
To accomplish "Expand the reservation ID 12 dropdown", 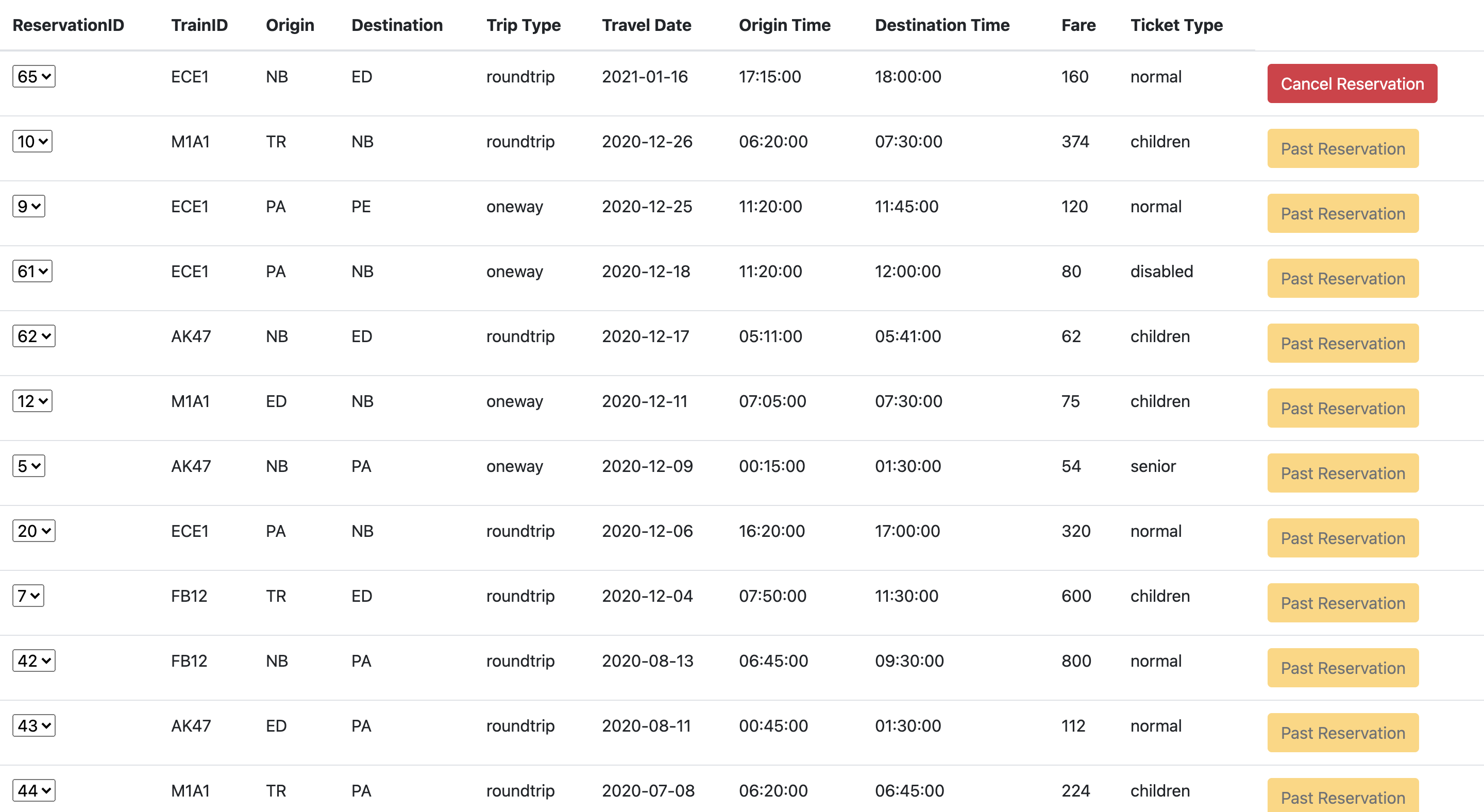I will pos(32,401).
